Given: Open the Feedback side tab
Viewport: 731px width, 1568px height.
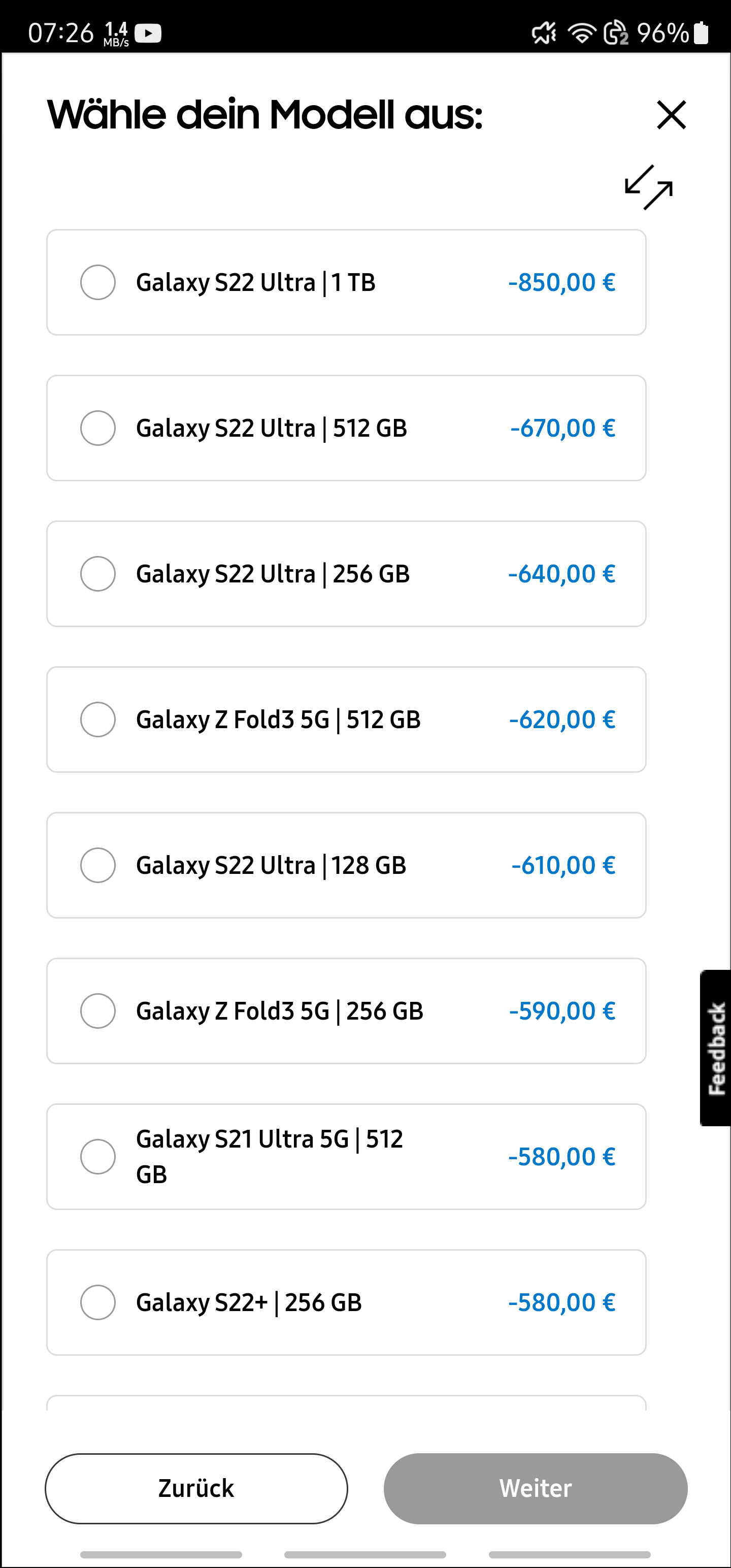Looking at the screenshot, I should 716,1048.
